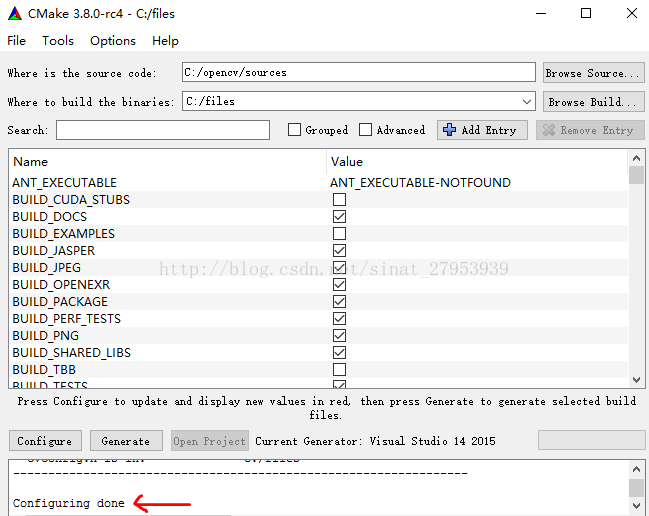This screenshot has width=649, height=516.
Task: Enable the Advanced checkbox
Action: [365, 130]
